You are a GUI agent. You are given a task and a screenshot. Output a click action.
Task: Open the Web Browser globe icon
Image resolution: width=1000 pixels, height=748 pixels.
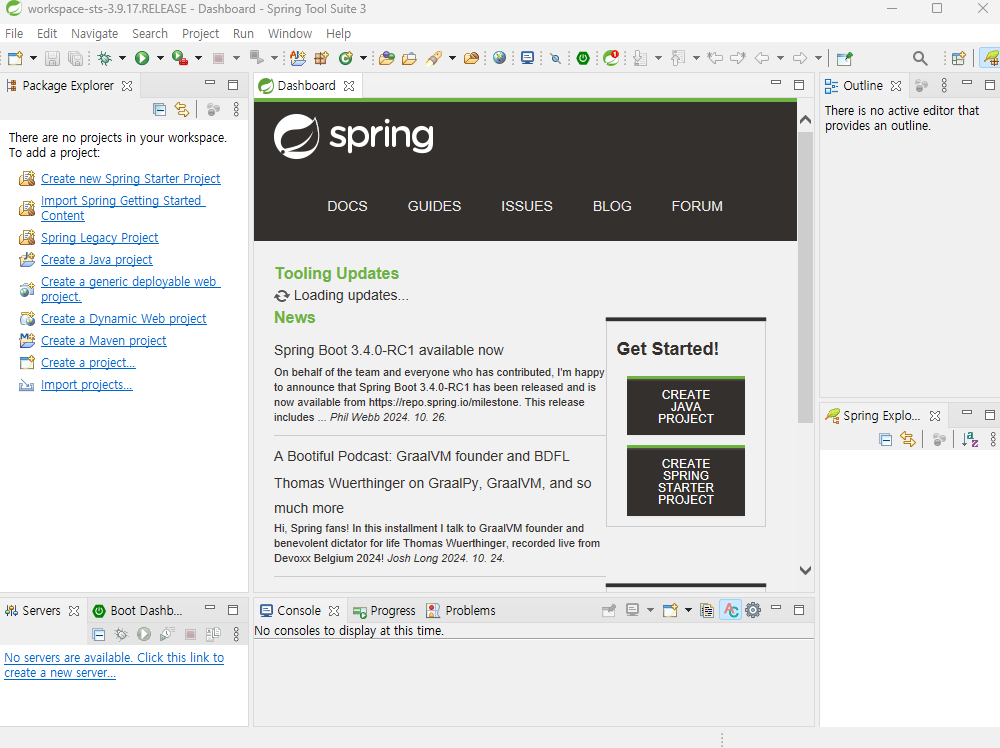point(499,58)
